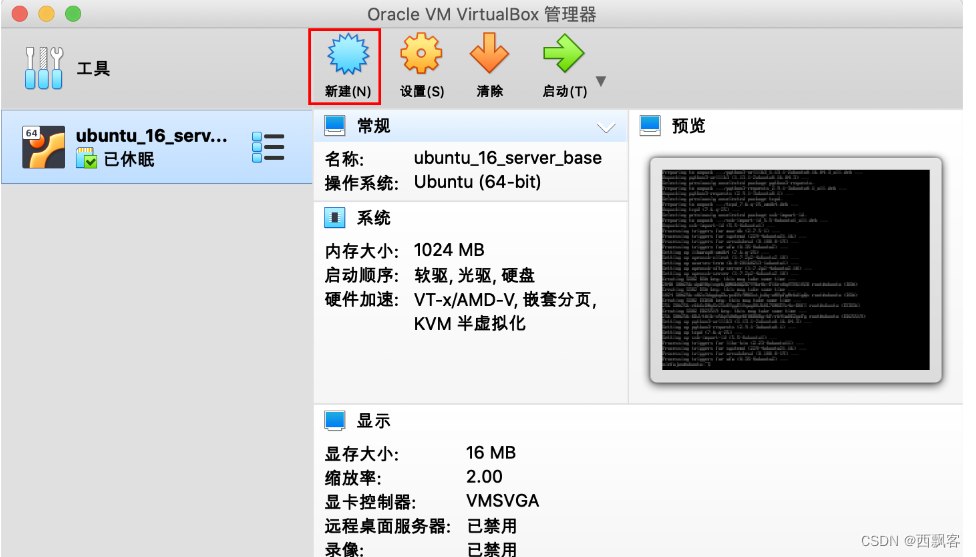Click the 1024 MB memory value
This screenshot has width=976, height=557.
coord(449,250)
